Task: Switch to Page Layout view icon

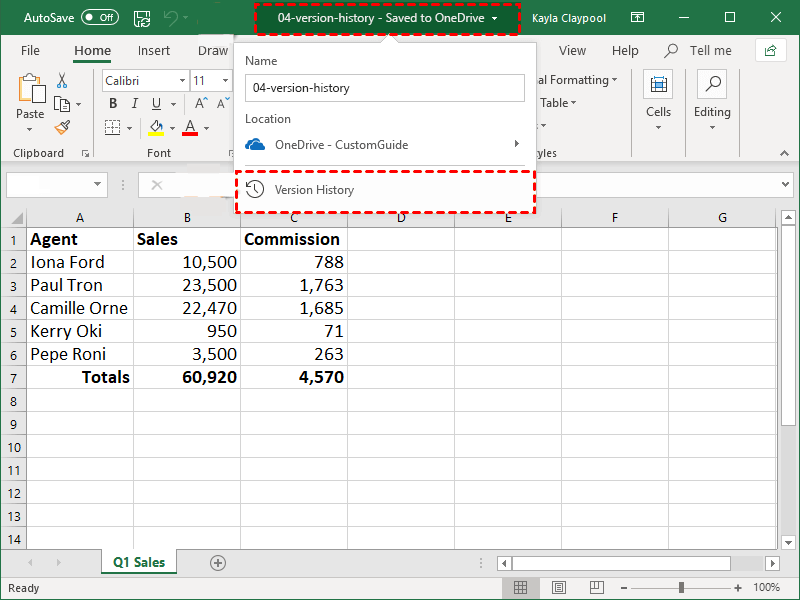Action: (x=559, y=587)
